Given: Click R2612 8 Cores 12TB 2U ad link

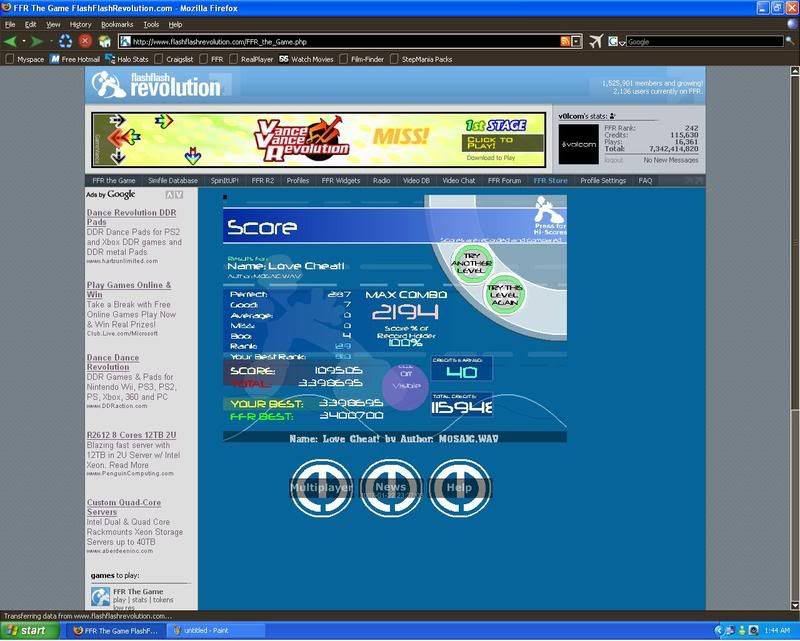Looking at the screenshot, I should (132, 435).
